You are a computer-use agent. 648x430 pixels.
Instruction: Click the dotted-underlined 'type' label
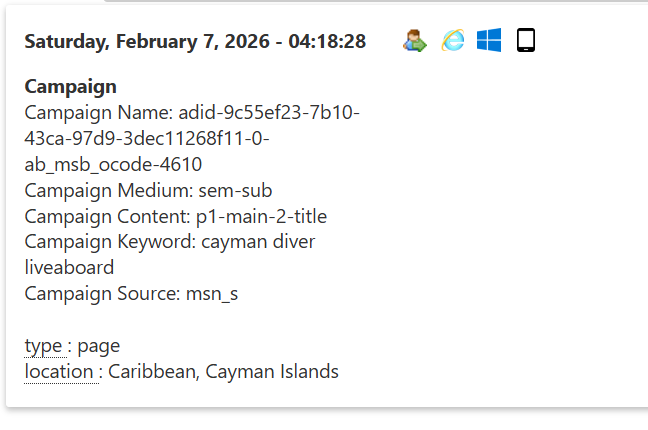tap(43, 346)
